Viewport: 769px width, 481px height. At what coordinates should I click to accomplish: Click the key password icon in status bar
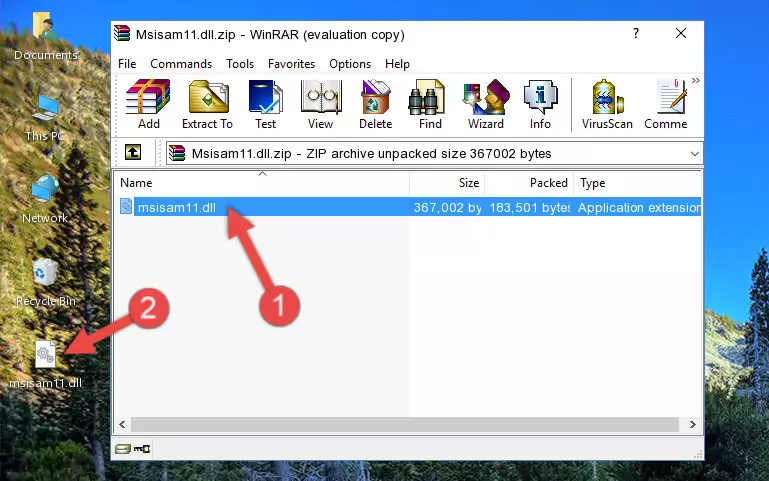pos(142,448)
